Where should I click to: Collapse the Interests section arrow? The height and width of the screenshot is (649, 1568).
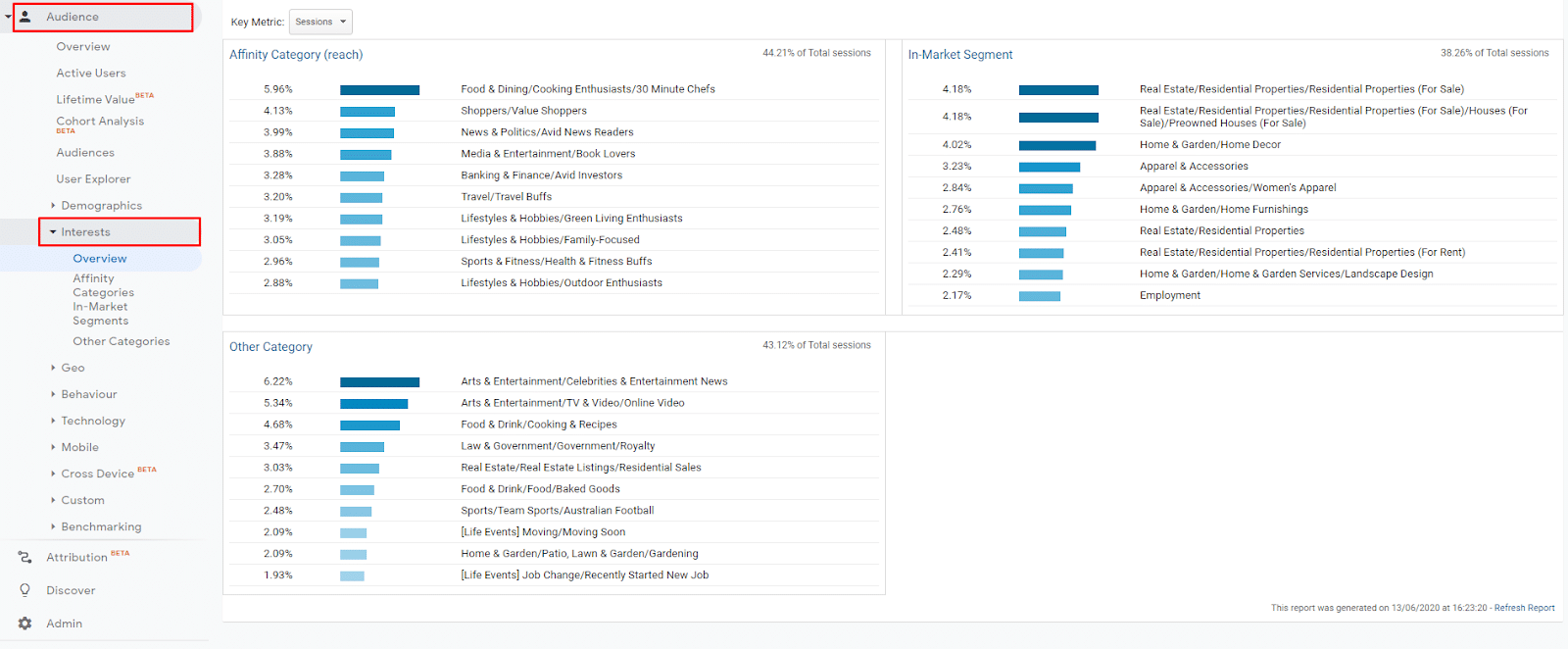pyautogui.click(x=53, y=232)
